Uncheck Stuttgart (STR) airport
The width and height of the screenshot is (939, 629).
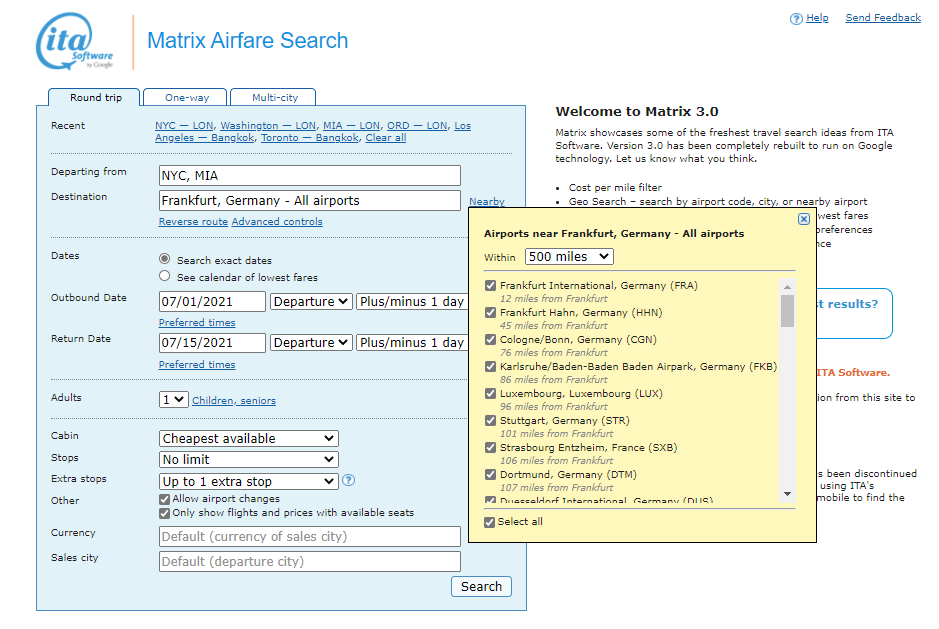490,421
